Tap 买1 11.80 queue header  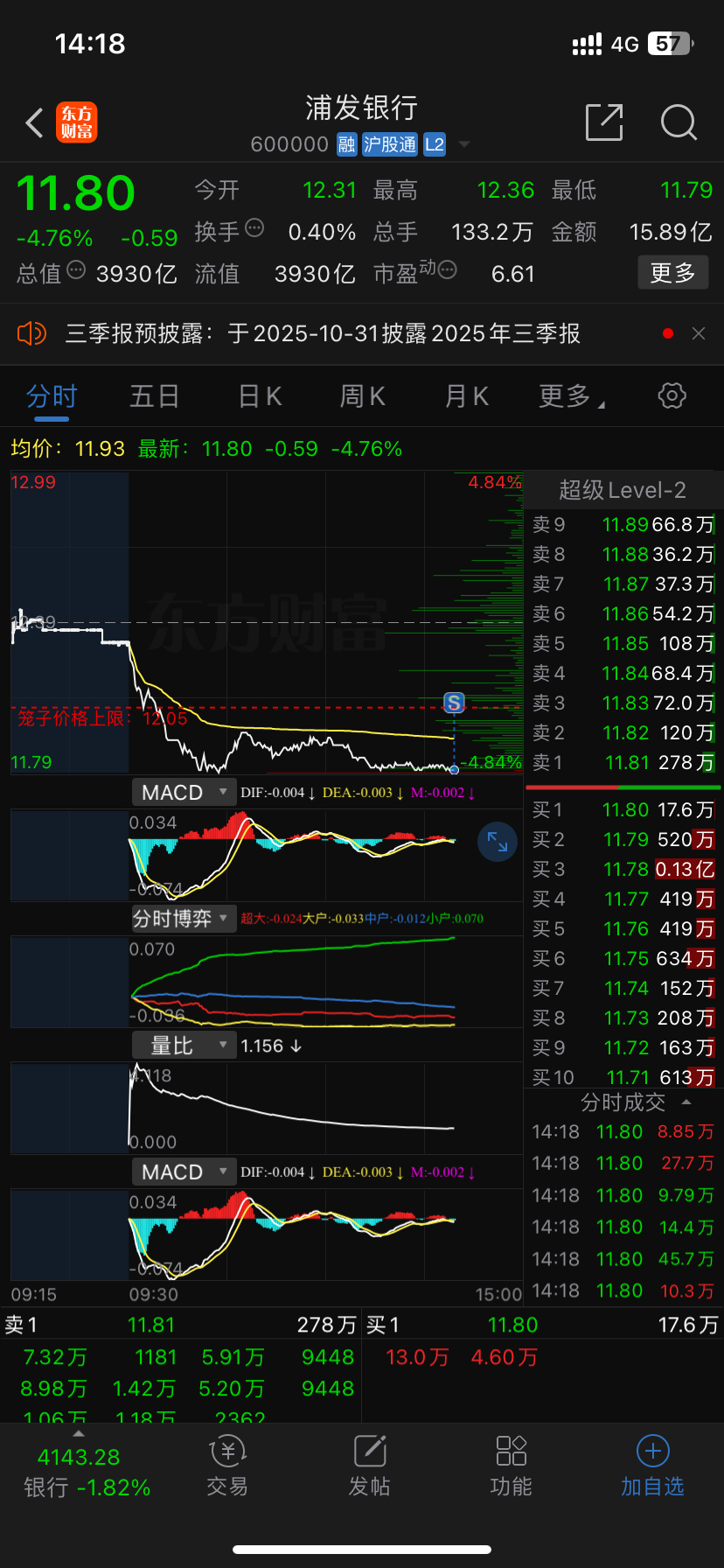[542, 1325]
